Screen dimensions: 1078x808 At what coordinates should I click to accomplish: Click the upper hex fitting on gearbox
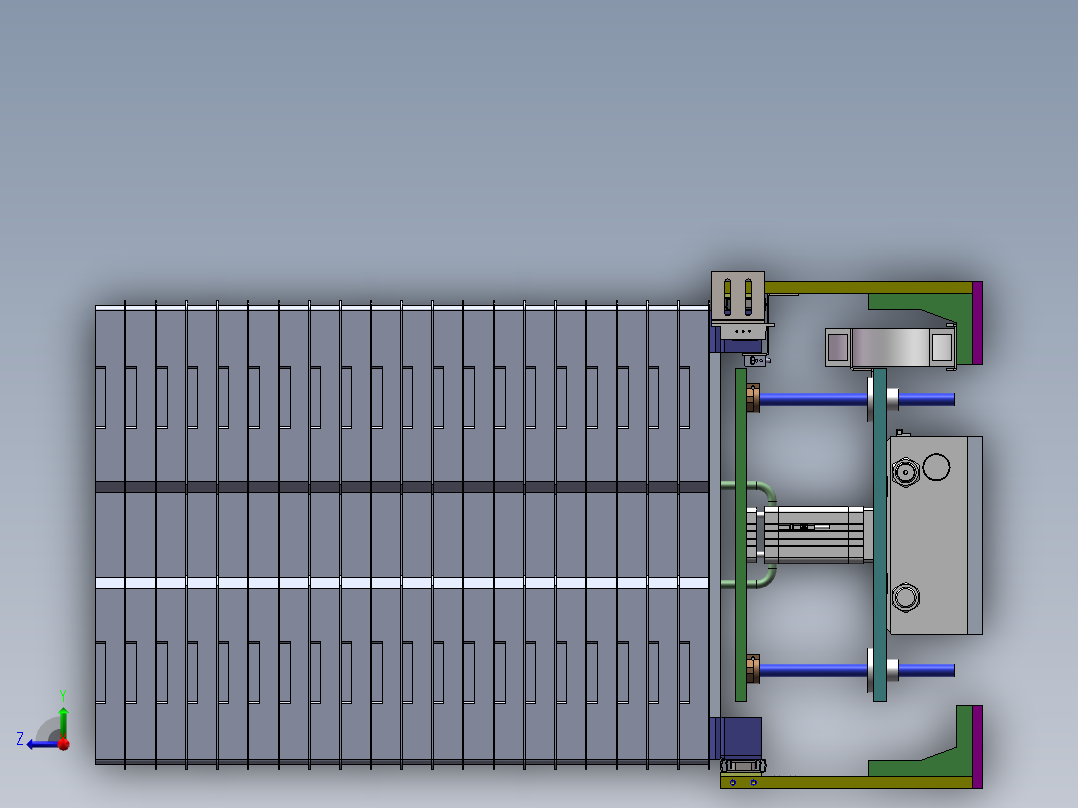click(905, 472)
